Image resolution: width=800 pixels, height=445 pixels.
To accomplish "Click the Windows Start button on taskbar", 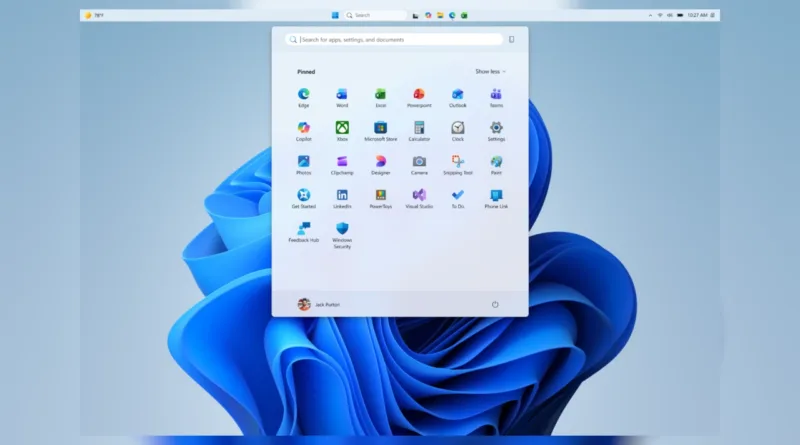I will click(335, 15).
